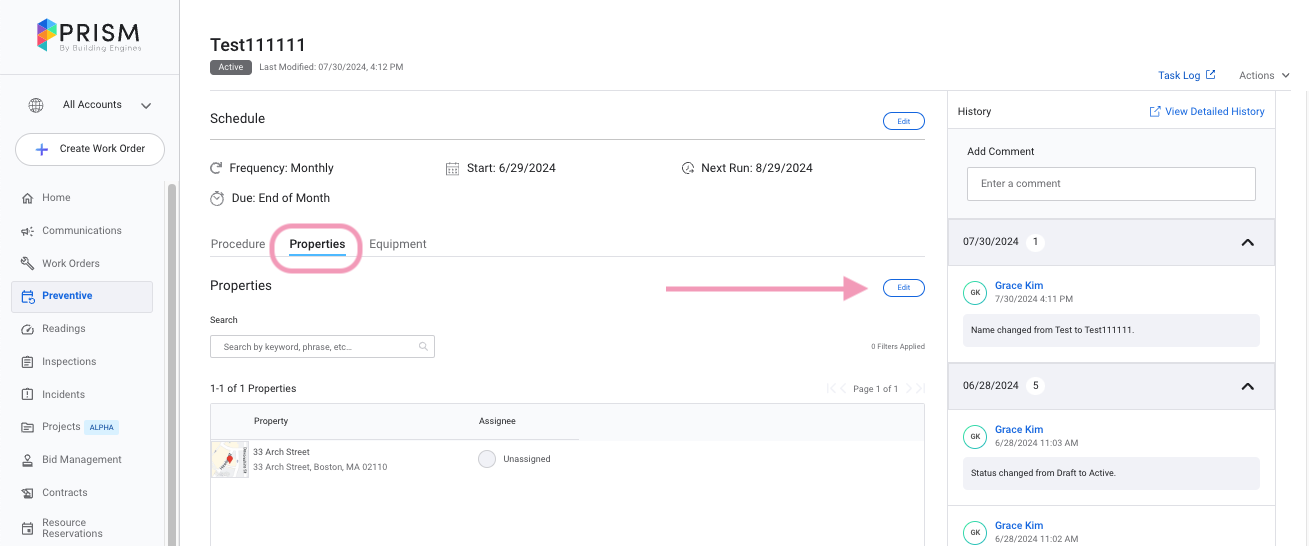1309x546 pixels.
Task: Open the Actions dropdown menu
Action: click(1263, 75)
